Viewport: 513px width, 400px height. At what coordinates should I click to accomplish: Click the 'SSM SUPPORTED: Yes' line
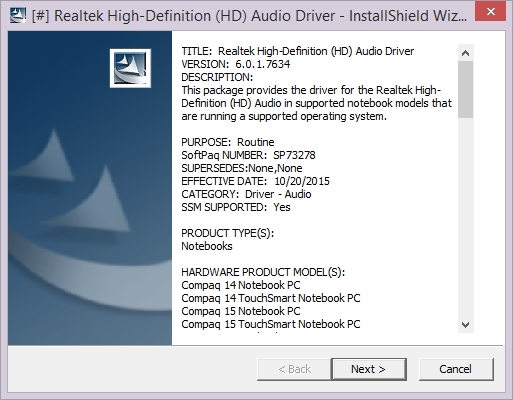point(236,207)
